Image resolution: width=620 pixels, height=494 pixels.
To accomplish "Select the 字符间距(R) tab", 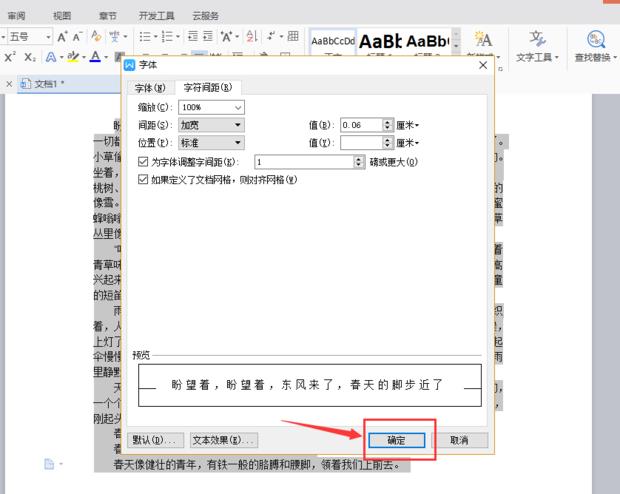I will click(x=208, y=87).
